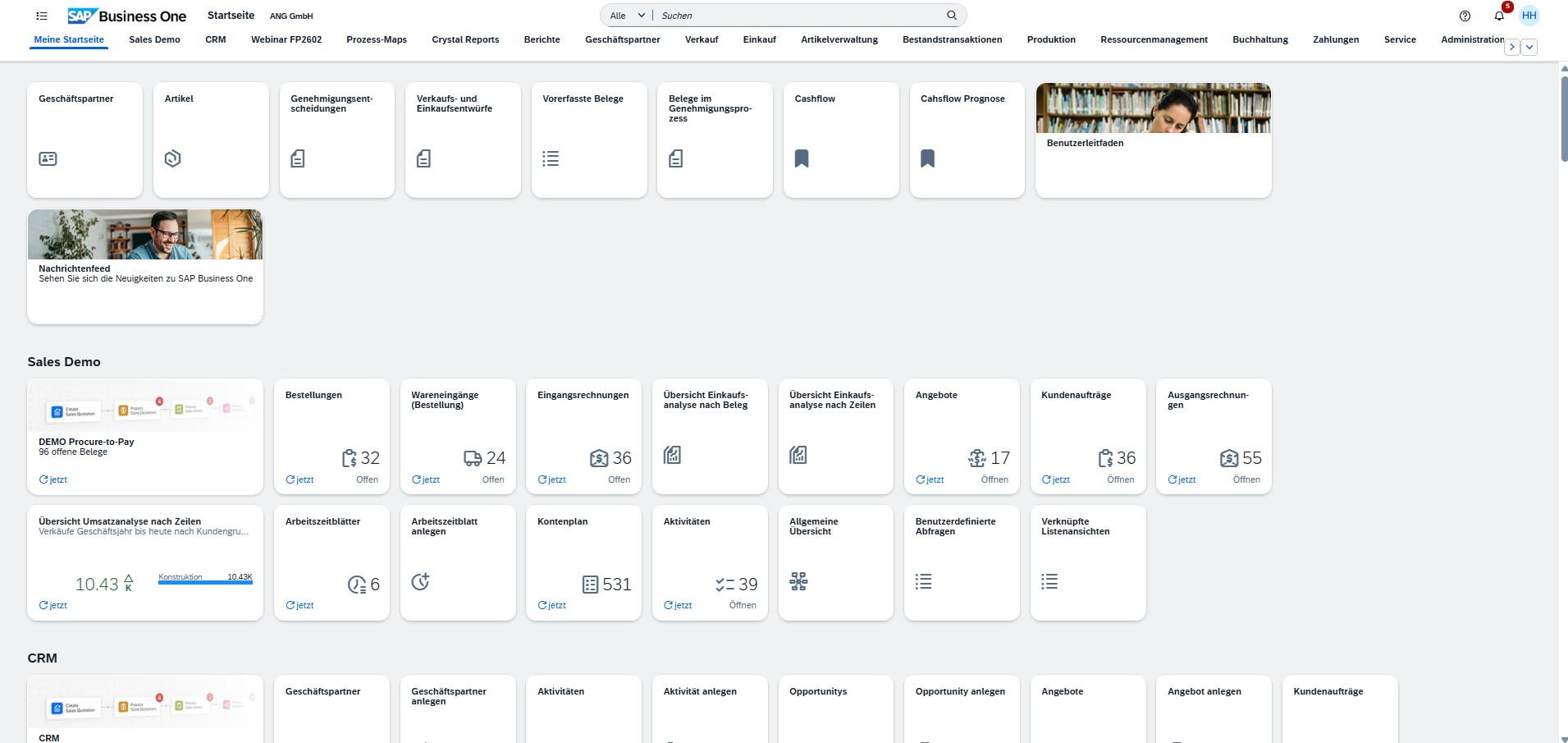The width and height of the screenshot is (1568, 743).
Task: Click the contact card icon on Geschäftspartner tile
Action: pyautogui.click(x=48, y=158)
